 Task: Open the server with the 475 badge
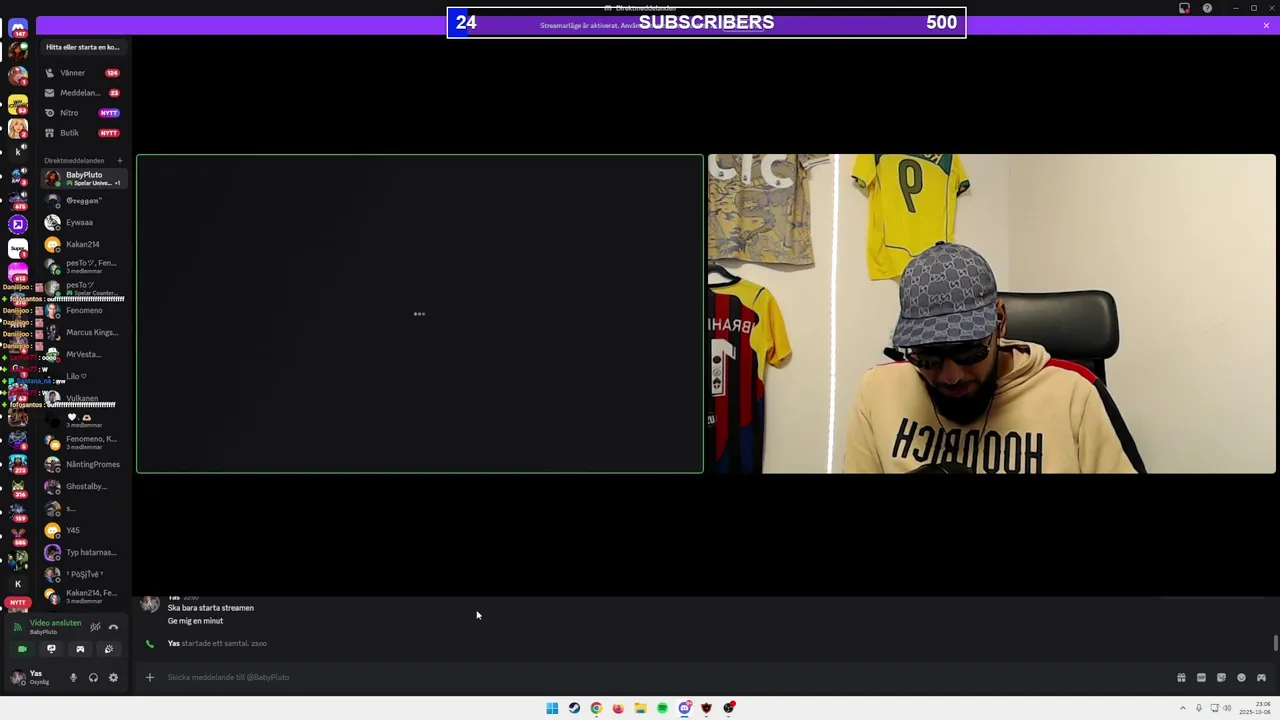pos(17,201)
